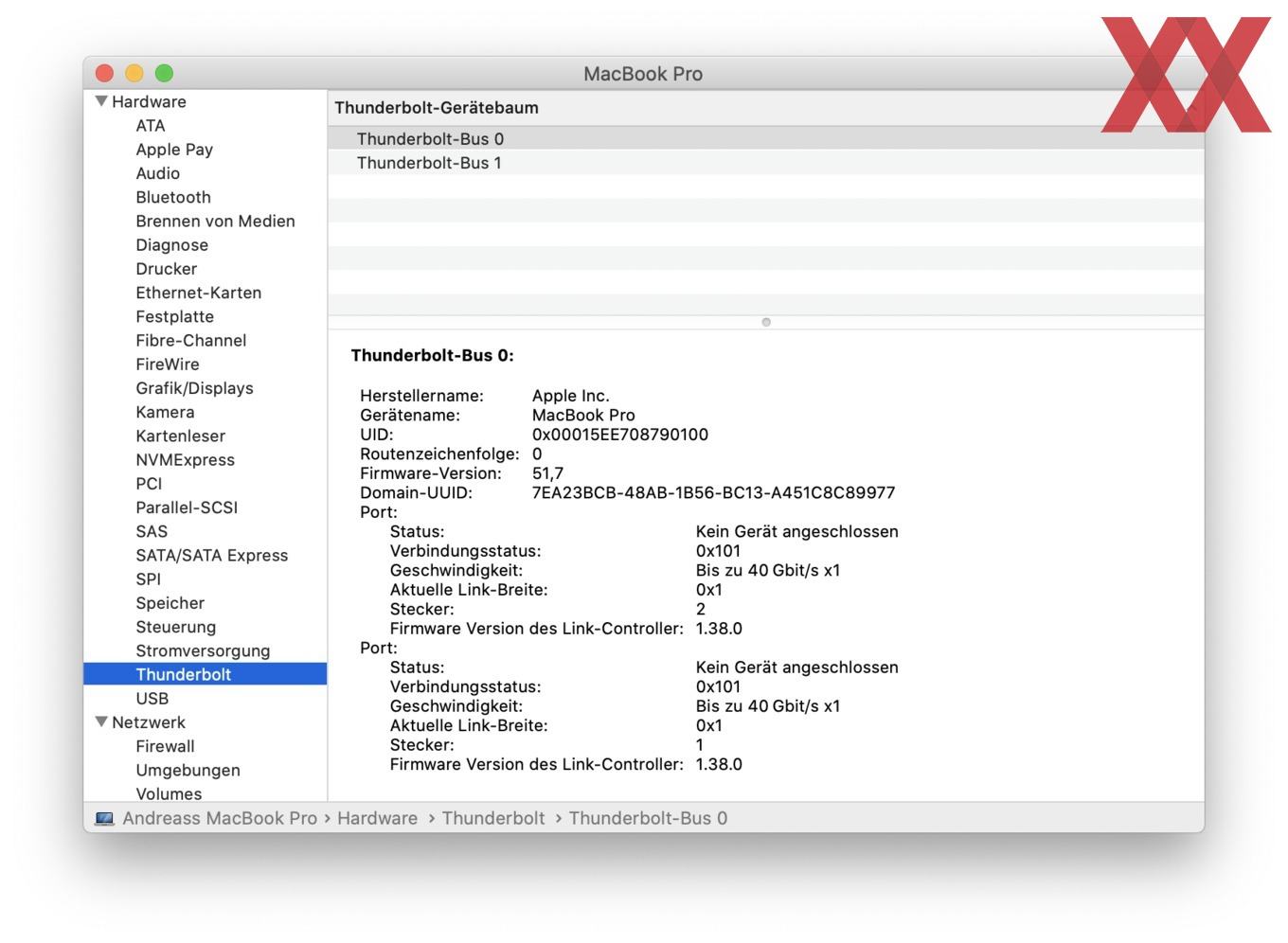Click the Firmware-Version value 51,7

[x=547, y=473]
